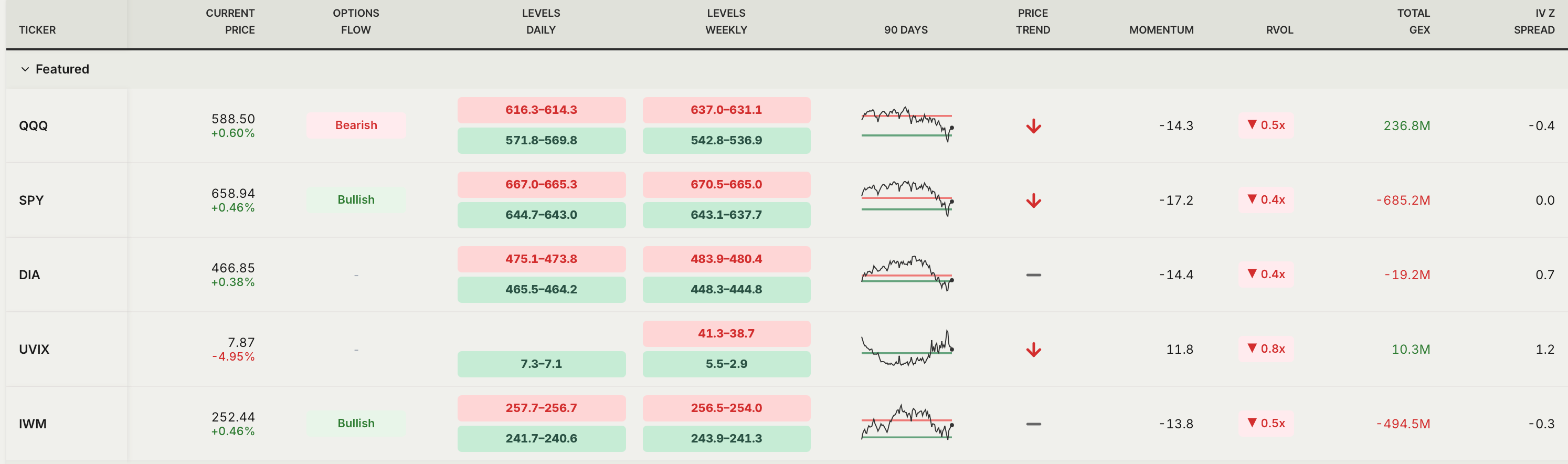Sort by the Current Price column header
The image size is (1568, 464).
point(230,22)
